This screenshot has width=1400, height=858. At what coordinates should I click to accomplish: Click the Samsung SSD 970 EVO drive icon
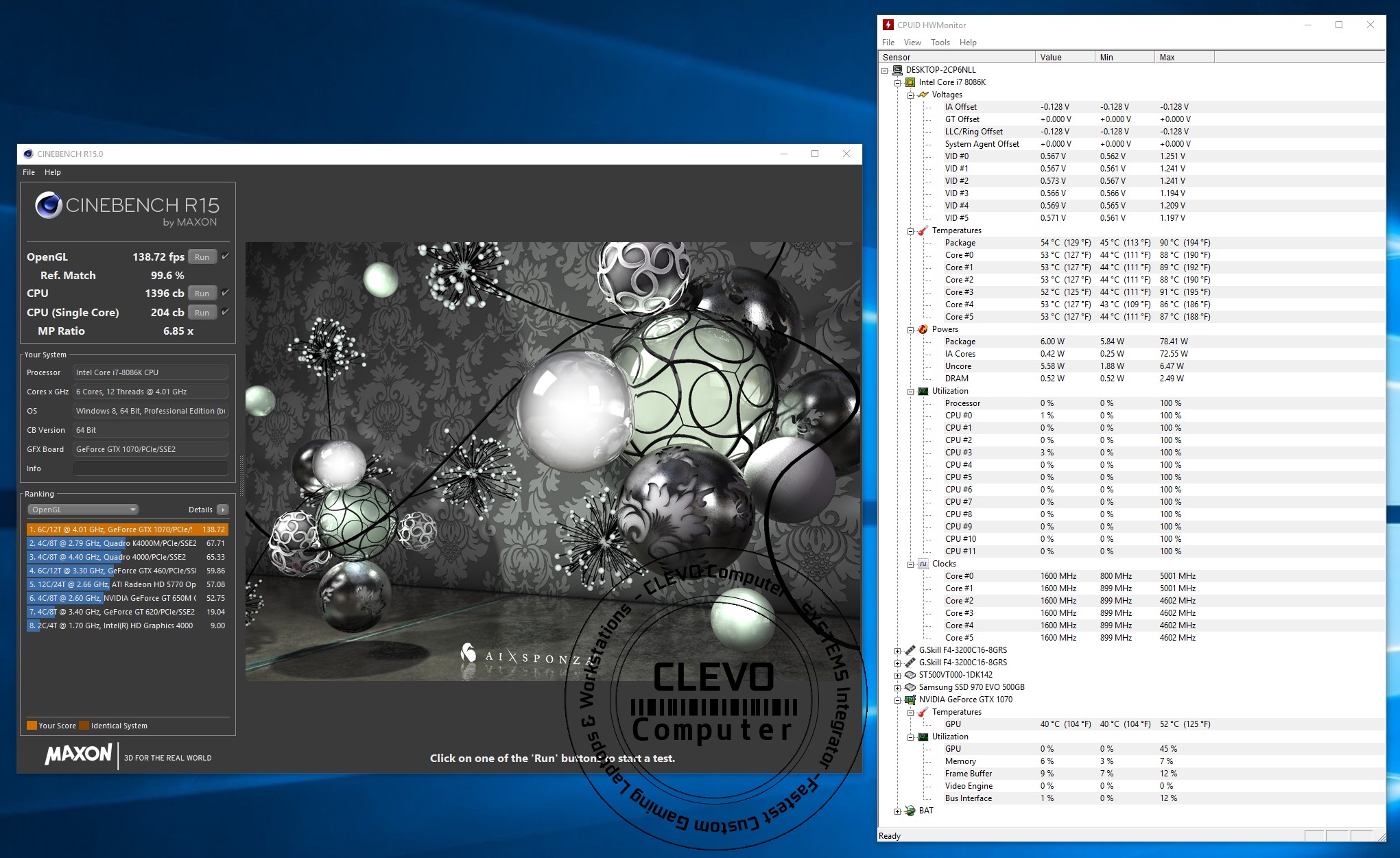(910, 687)
